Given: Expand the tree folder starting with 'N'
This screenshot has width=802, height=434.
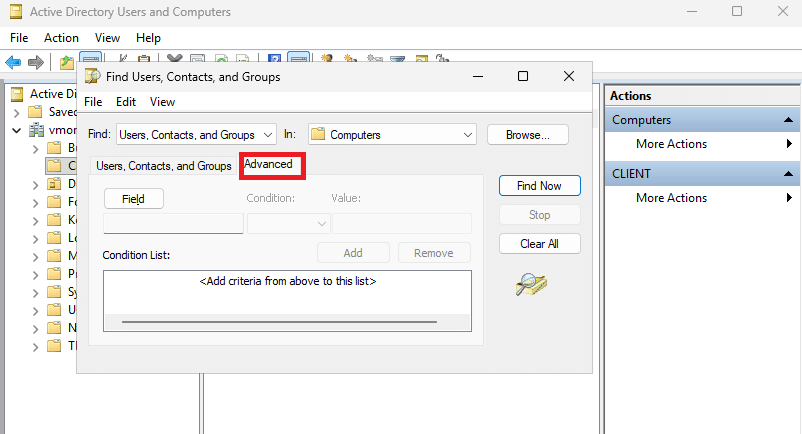Looking at the screenshot, I should coord(35,329).
